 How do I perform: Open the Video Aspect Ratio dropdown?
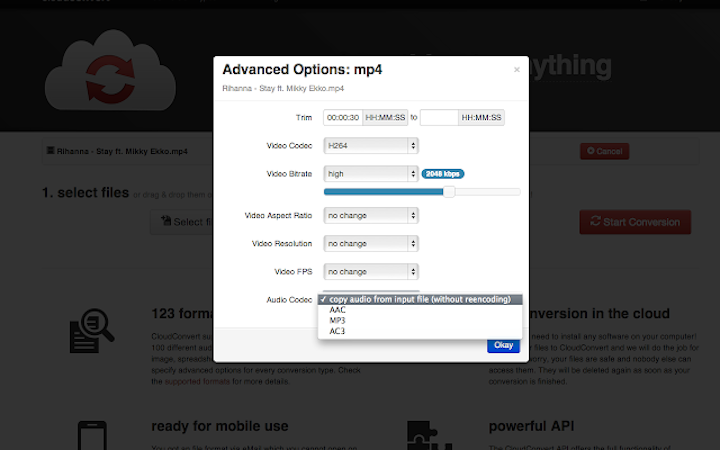click(x=371, y=215)
